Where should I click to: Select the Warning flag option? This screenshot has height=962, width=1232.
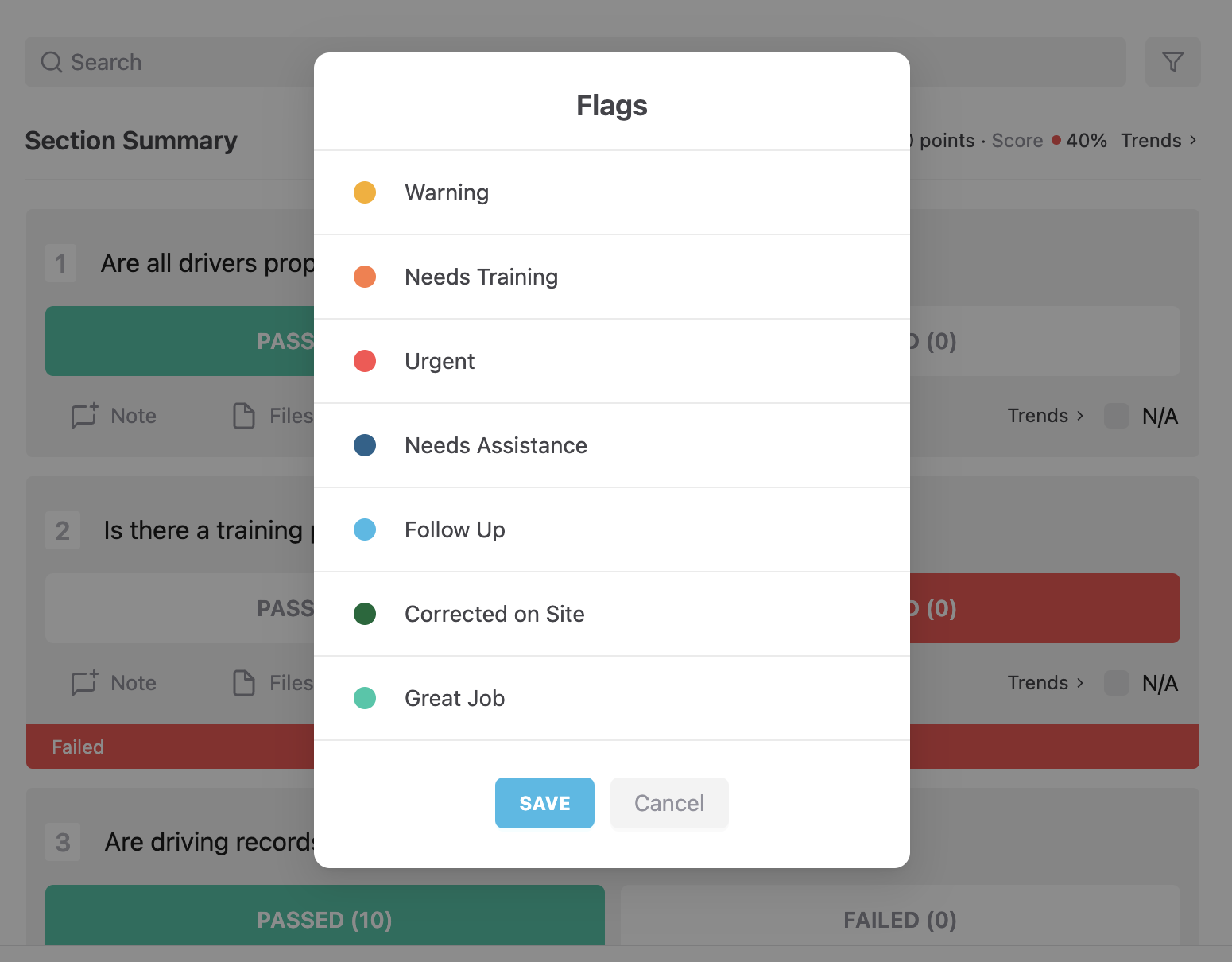pos(612,192)
